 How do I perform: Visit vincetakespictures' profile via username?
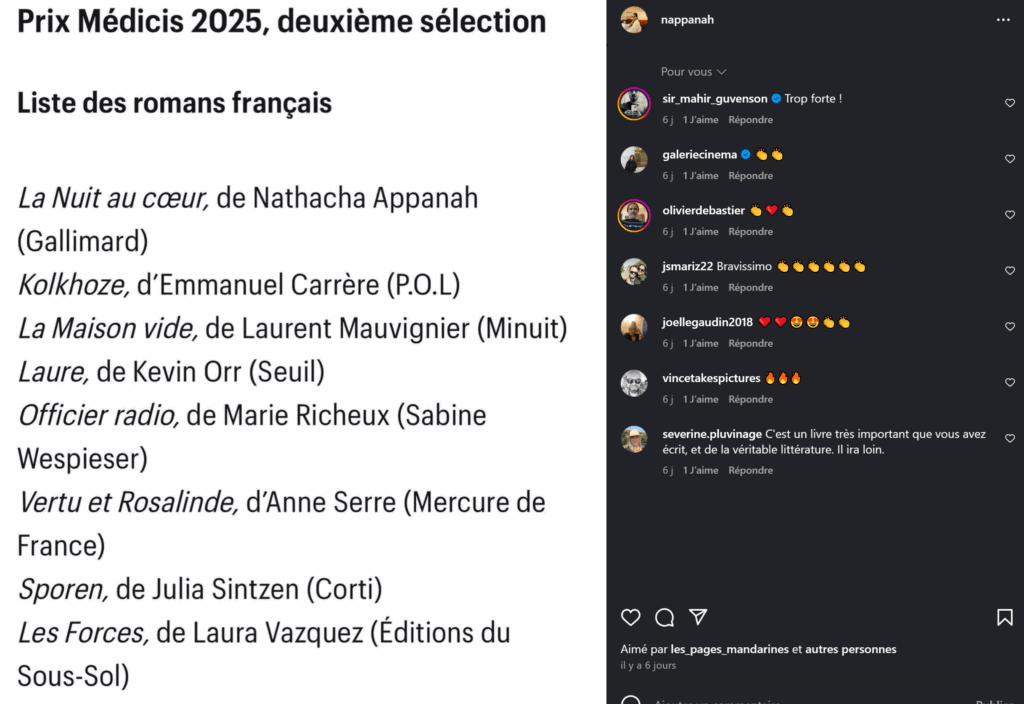(711, 378)
